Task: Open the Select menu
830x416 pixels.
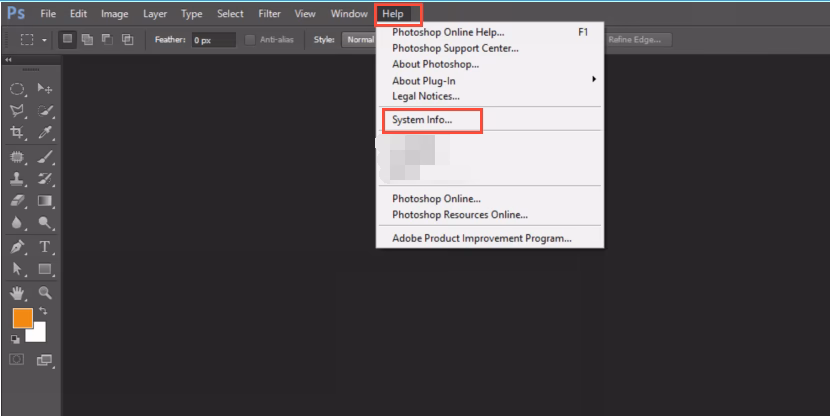Action: (x=230, y=14)
